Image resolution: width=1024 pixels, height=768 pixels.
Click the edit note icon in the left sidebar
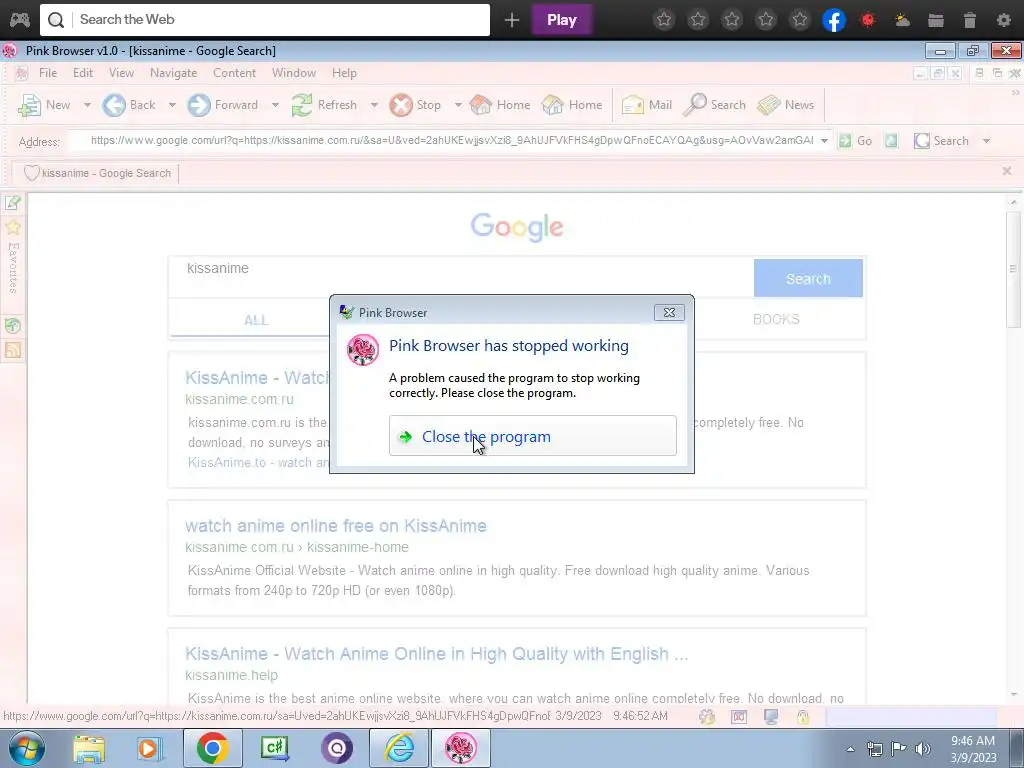click(x=12, y=202)
